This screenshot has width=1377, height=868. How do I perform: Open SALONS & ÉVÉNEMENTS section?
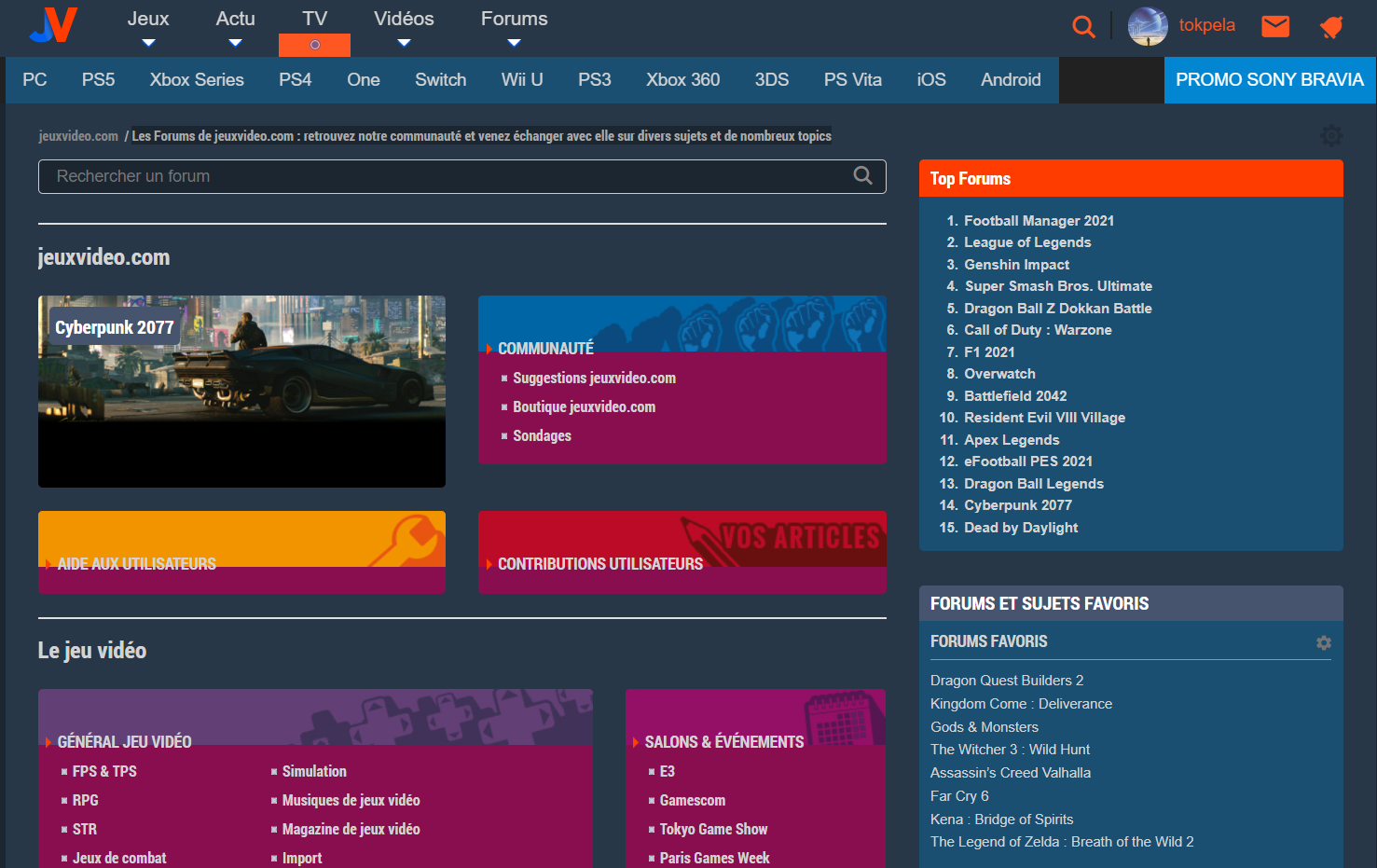[723, 742]
